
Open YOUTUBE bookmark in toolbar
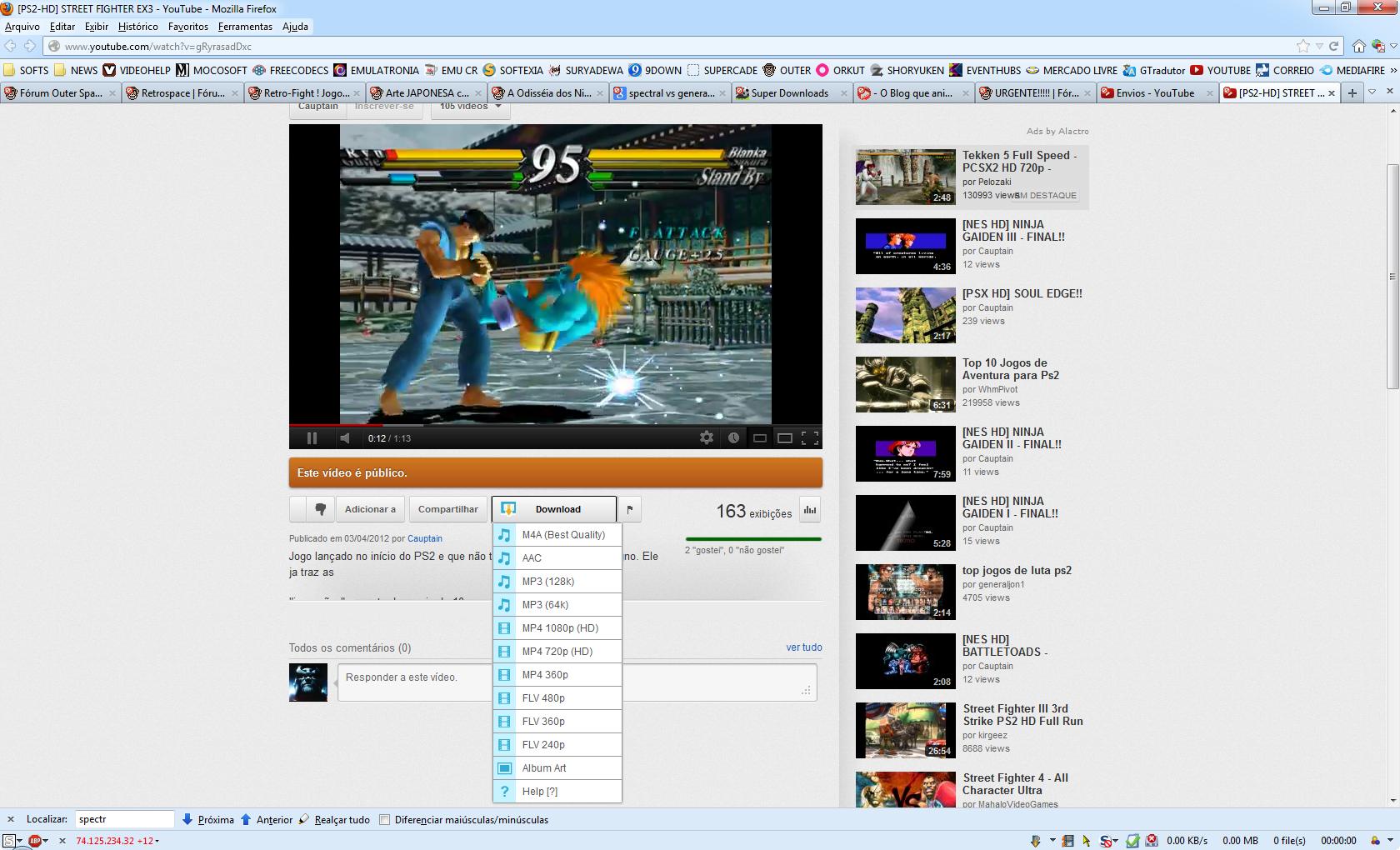point(1221,71)
